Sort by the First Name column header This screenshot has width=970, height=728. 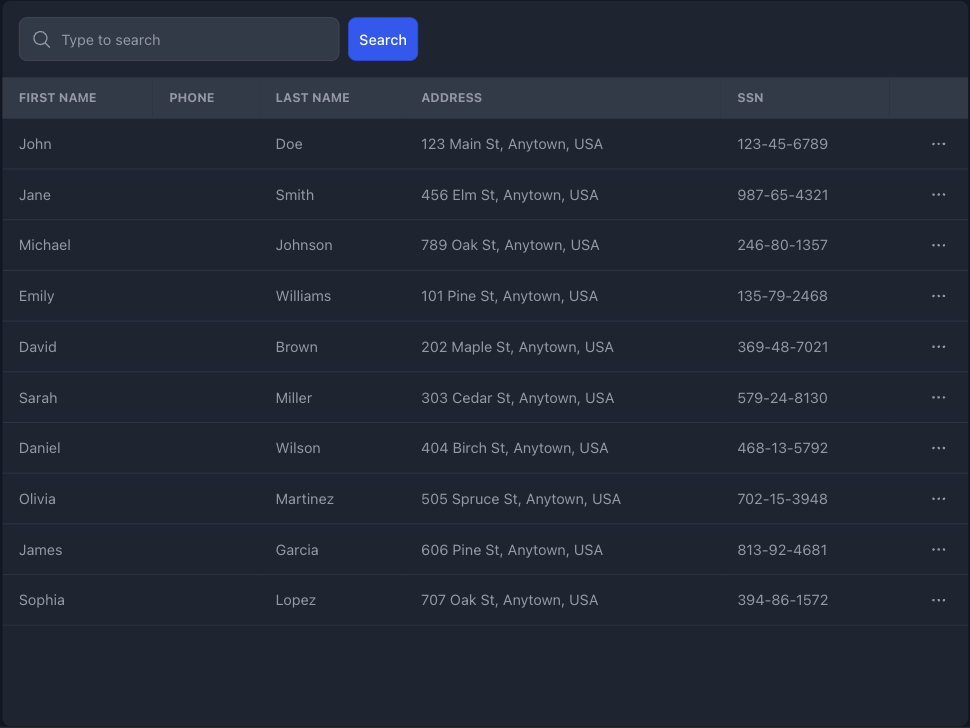[x=58, y=98]
